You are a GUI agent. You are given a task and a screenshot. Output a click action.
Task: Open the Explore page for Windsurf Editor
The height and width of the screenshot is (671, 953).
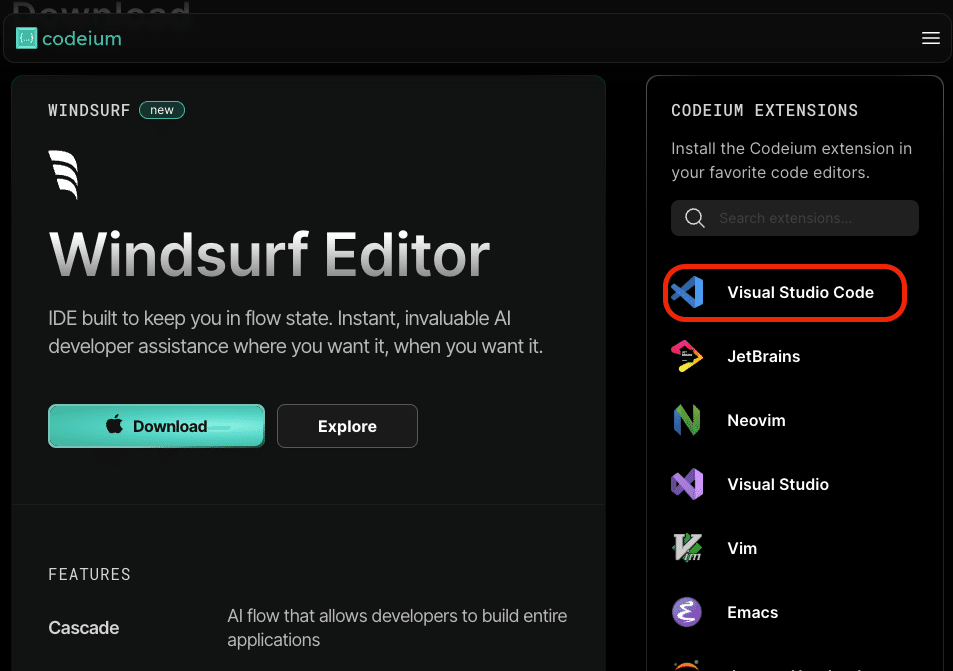[x=347, y=425]
